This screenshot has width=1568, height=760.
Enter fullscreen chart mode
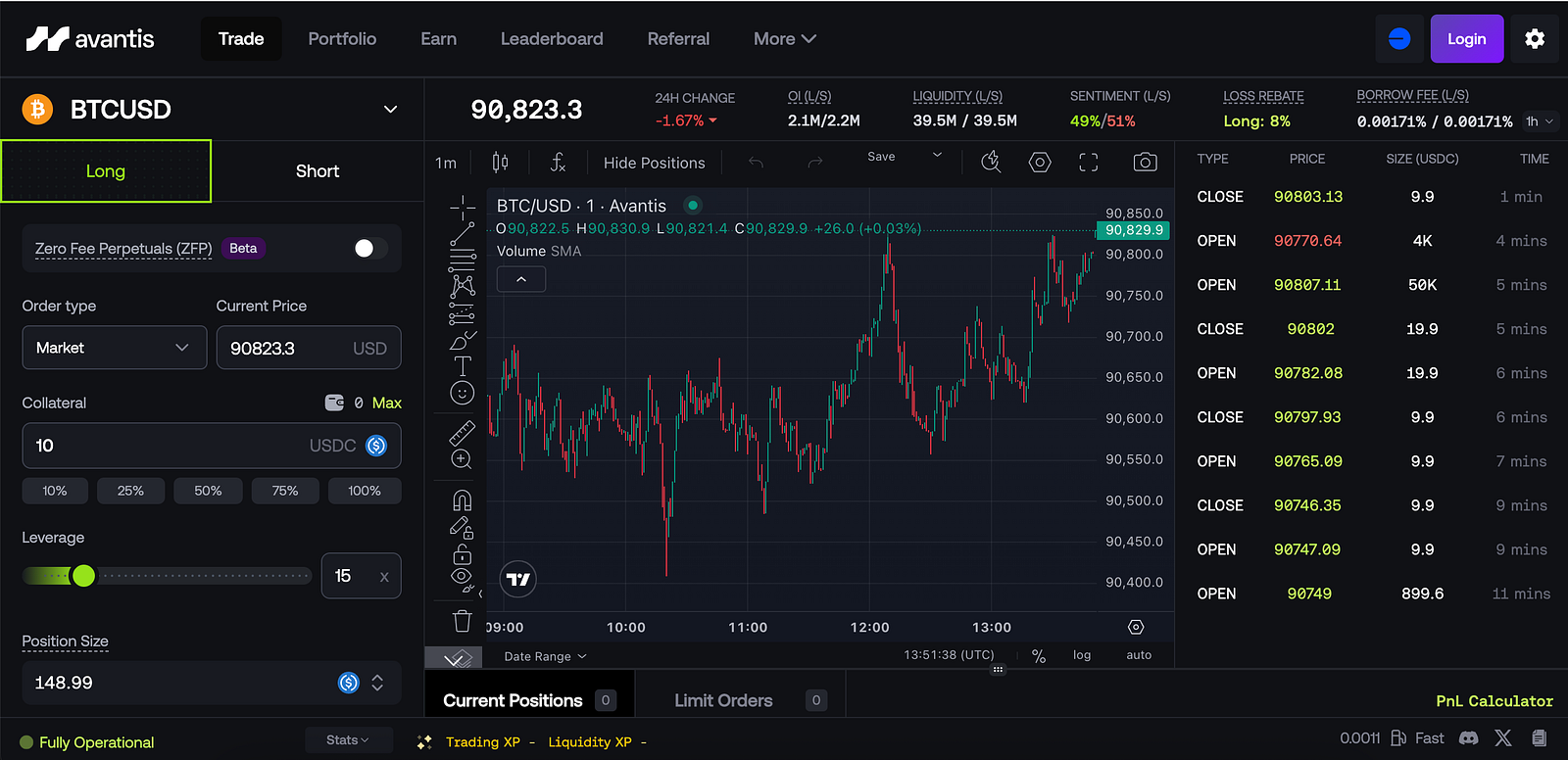(1089, 163)
